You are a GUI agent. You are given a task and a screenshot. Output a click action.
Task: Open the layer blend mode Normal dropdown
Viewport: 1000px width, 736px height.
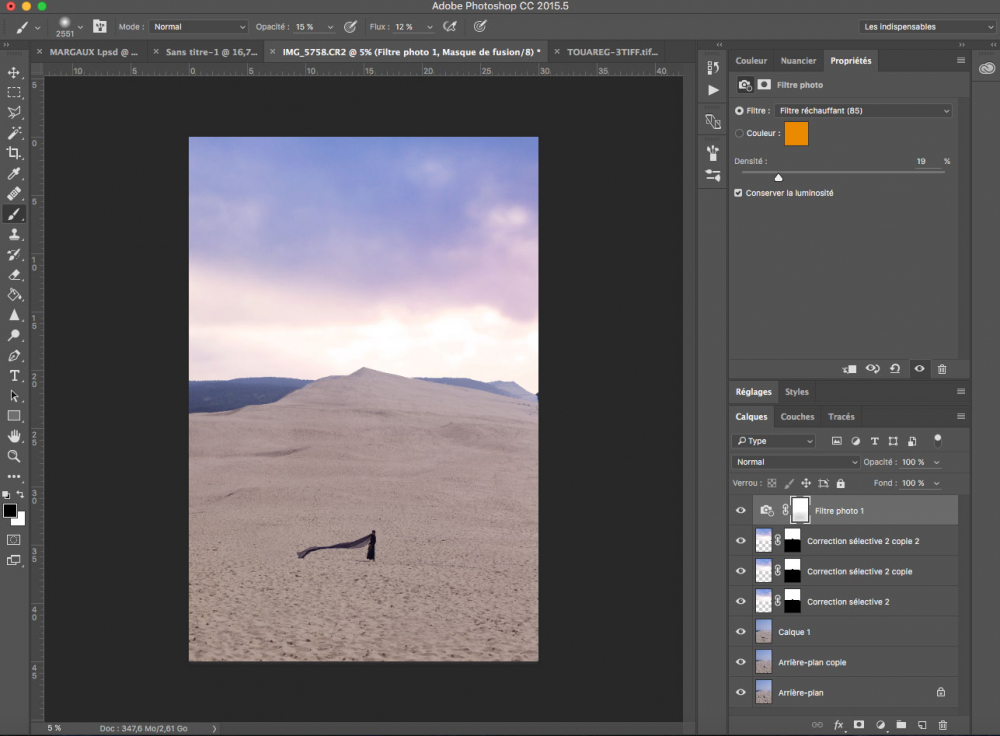795,462
